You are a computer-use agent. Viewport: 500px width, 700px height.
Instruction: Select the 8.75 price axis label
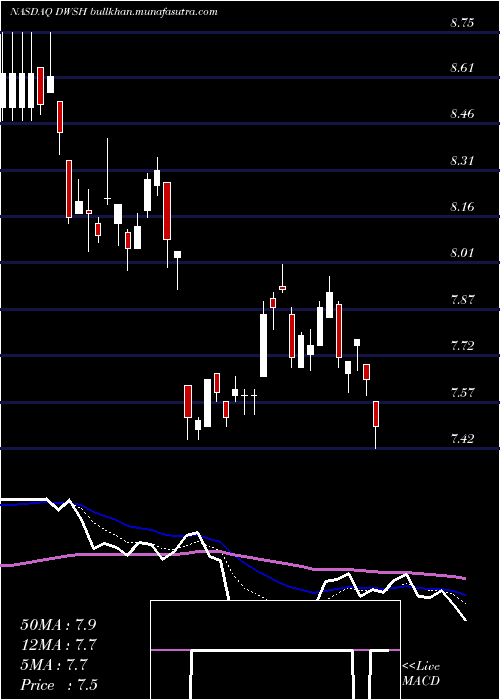point(462,23)
